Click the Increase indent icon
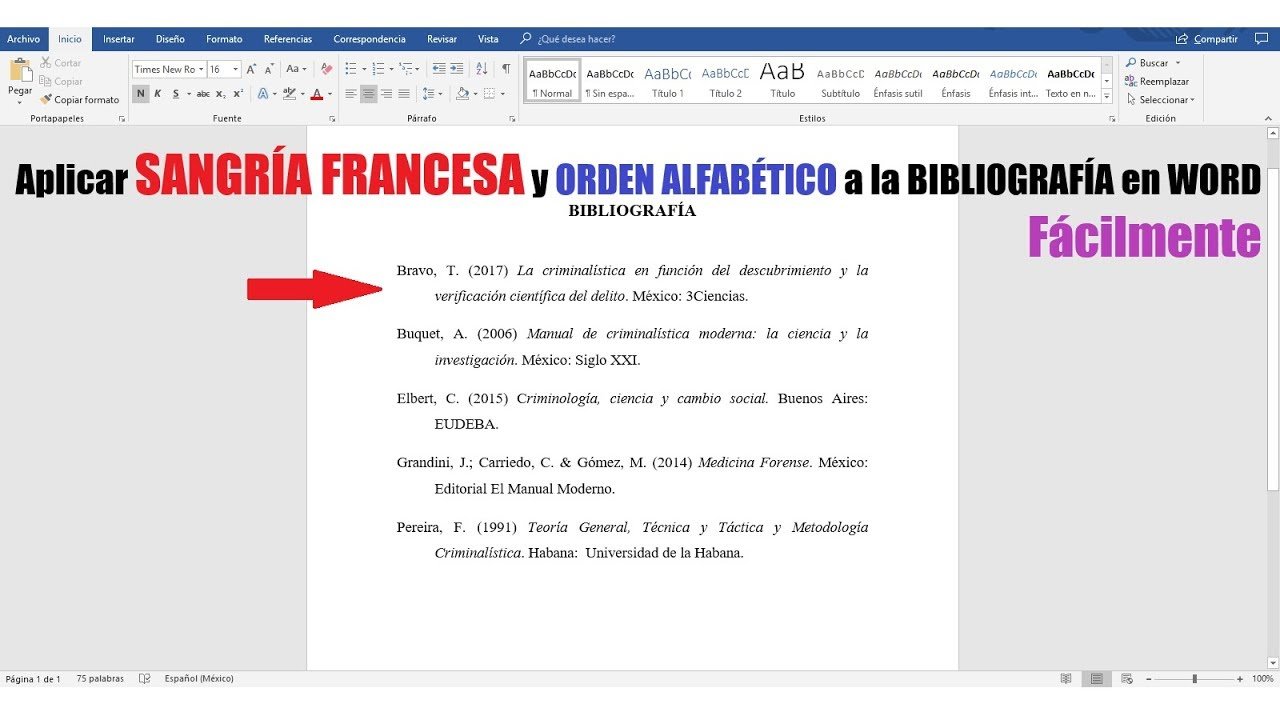Image resolution: width=1280 pixels, height=720 pixels. tap(456, 69)
